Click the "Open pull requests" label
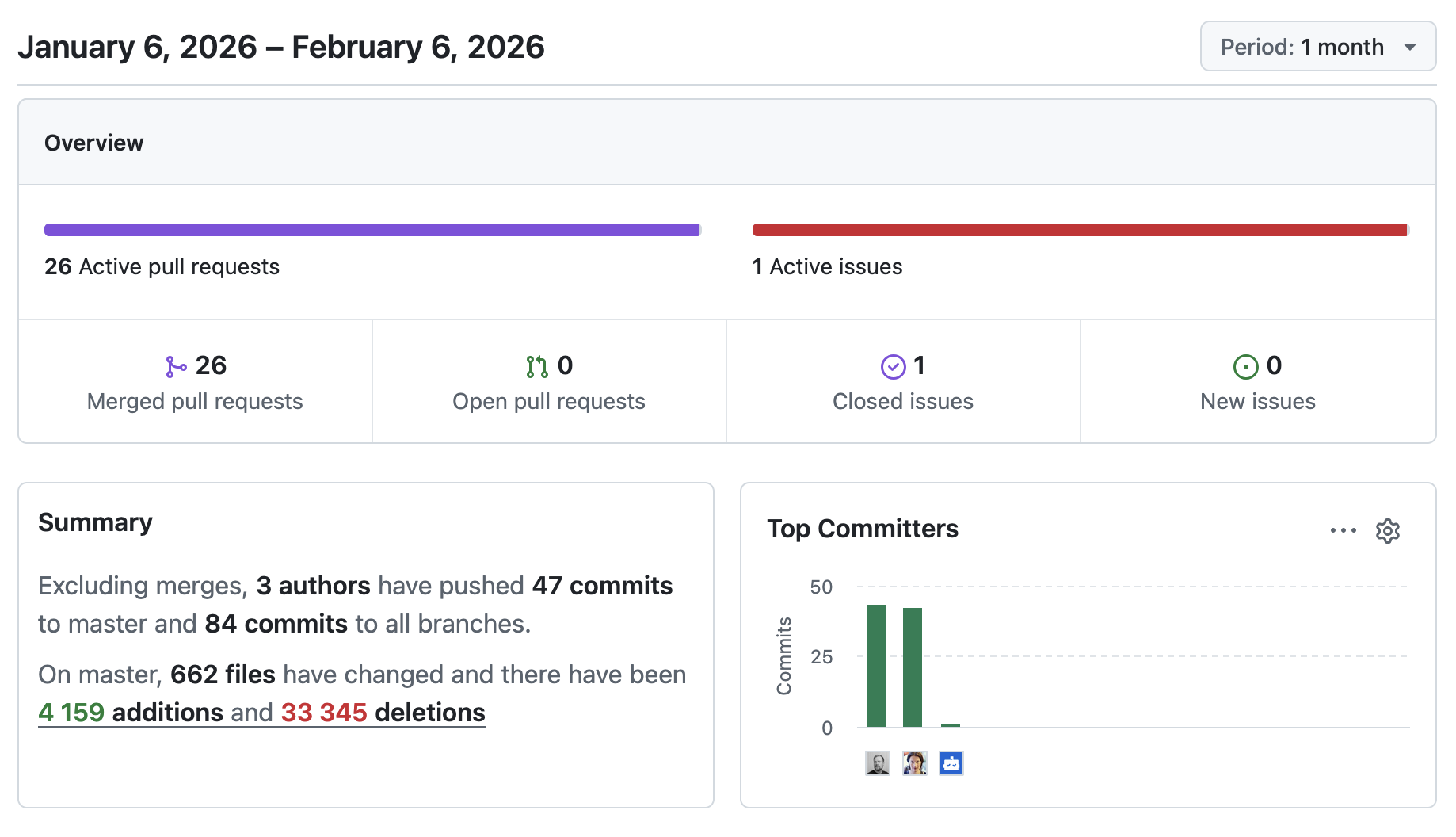 pos(548,401)
